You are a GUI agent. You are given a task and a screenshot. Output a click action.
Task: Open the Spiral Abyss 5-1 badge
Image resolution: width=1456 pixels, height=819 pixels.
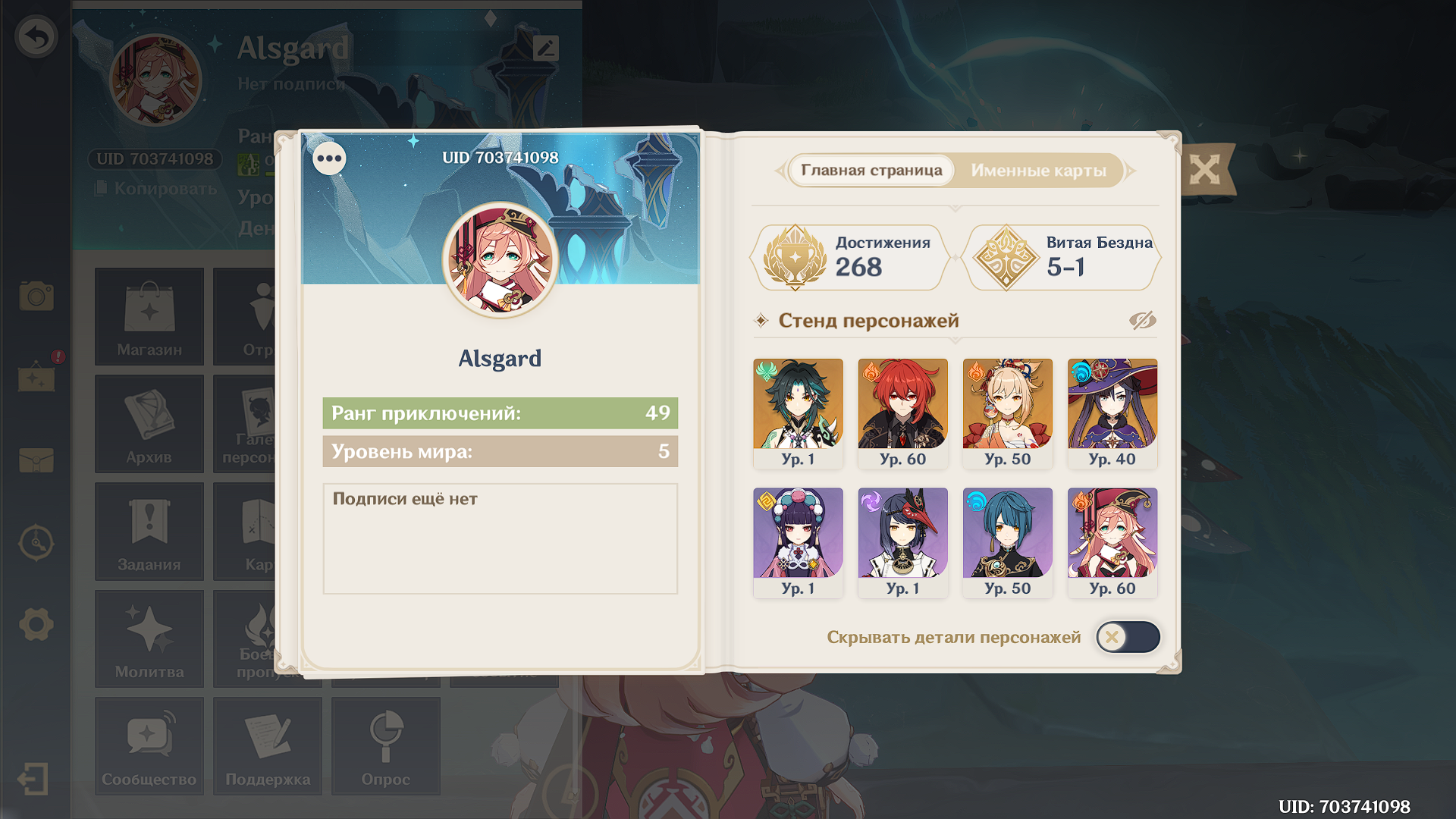[1062, 258]
